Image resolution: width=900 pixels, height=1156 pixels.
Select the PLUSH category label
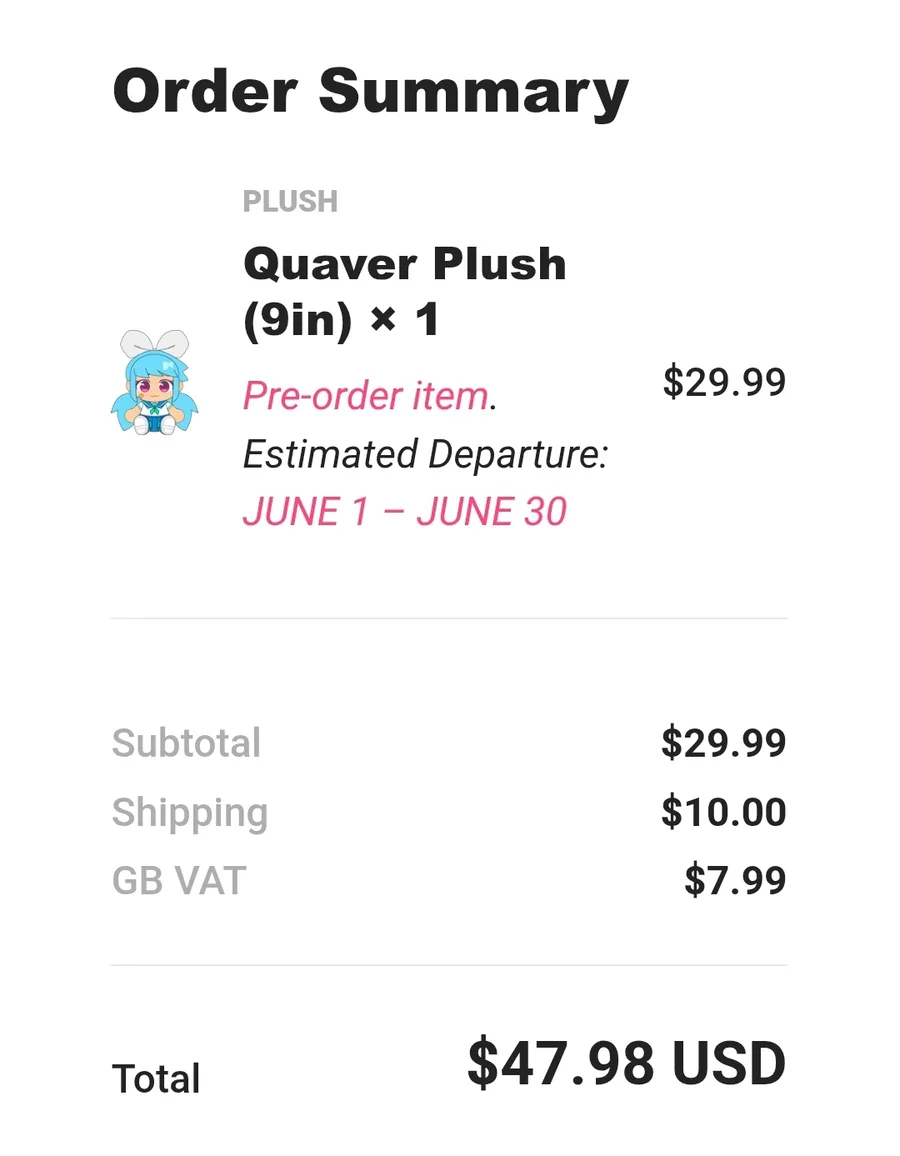[290, 202]
